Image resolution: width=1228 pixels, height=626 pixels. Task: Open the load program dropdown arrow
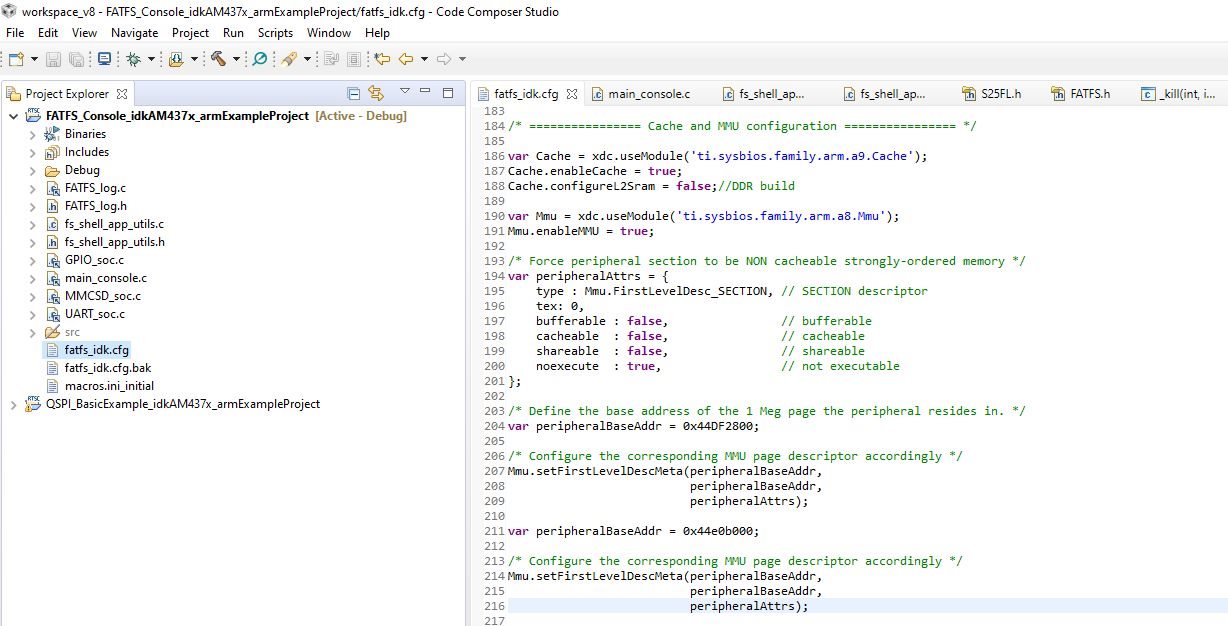[194, 59]
